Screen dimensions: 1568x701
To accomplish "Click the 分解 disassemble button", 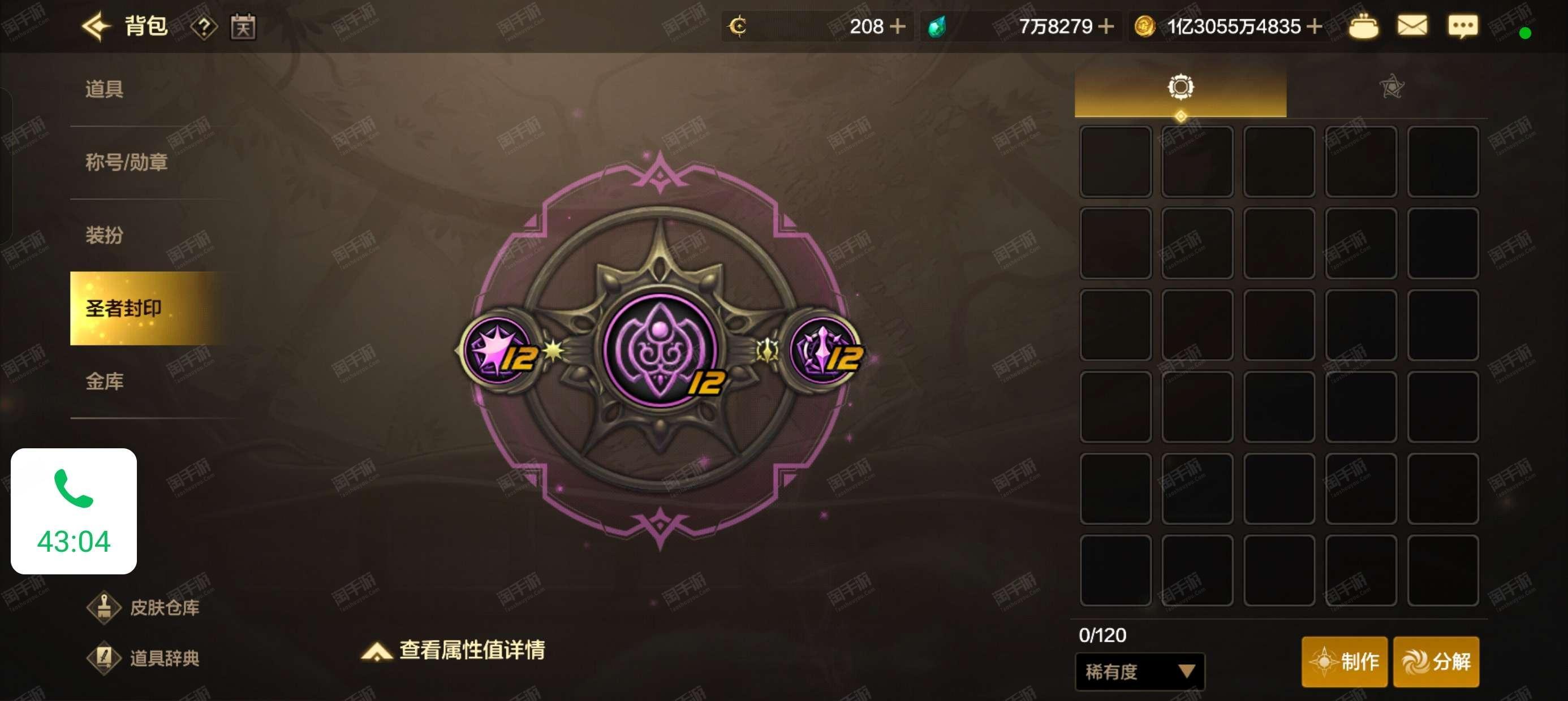I will (1436, 661).
